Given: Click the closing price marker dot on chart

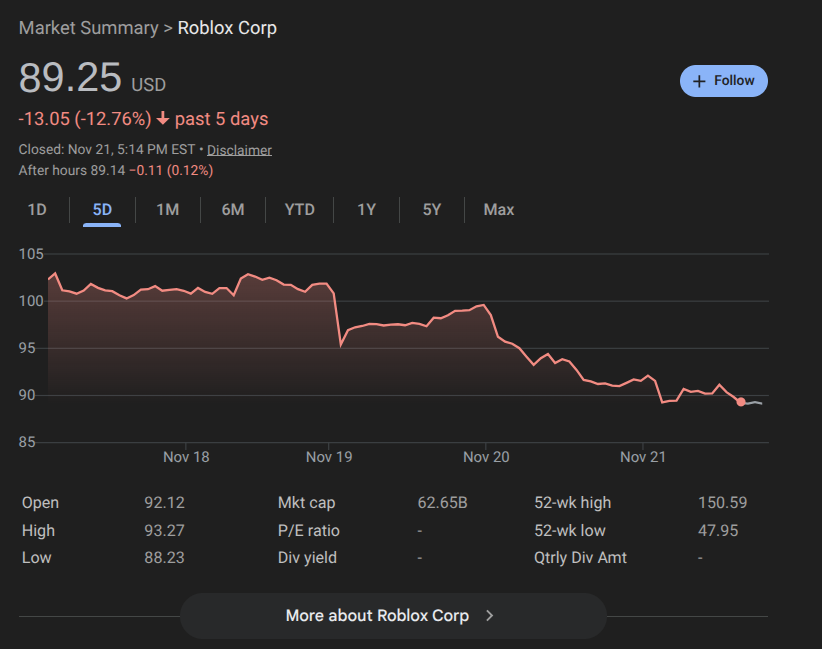Looking at the screenshot, I should (x=741, y=402).
